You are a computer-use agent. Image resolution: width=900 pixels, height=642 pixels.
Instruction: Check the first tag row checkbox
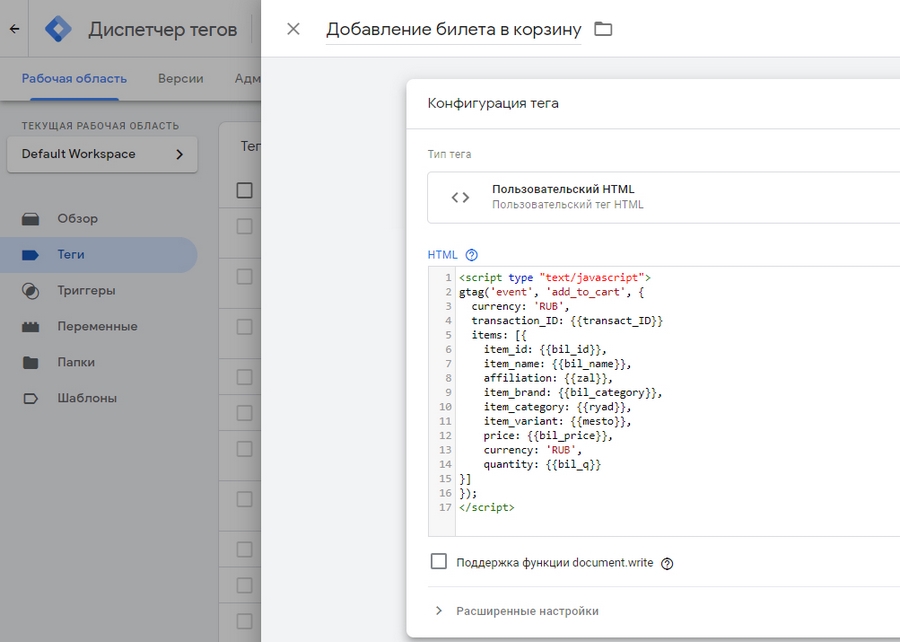click(x=242, y=226)
